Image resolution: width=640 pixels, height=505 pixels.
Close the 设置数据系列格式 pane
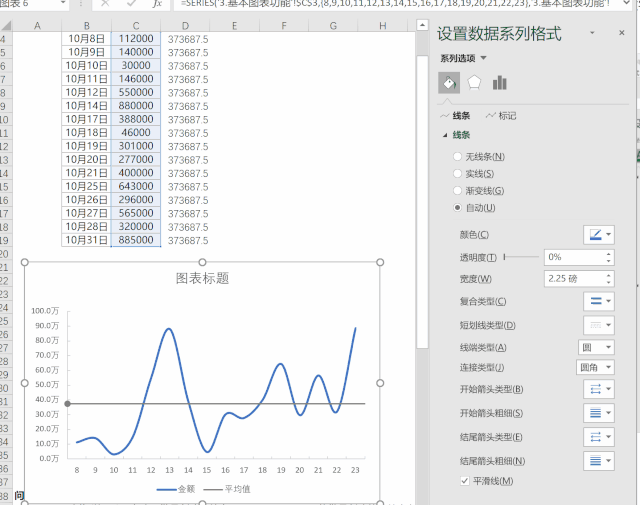coord(622,33)
